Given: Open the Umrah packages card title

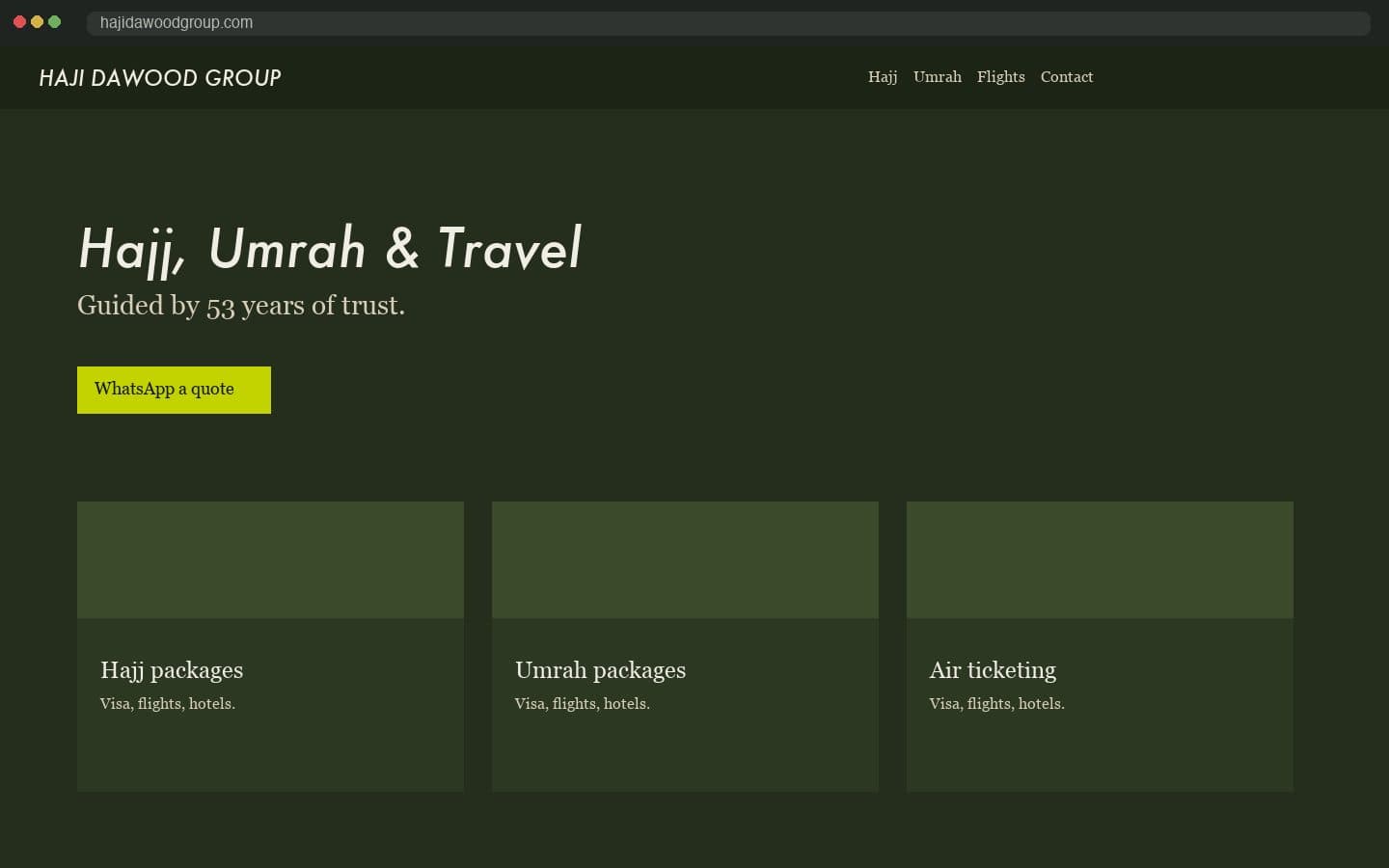Looking at the screenshot, I should (x=600, y=670).
